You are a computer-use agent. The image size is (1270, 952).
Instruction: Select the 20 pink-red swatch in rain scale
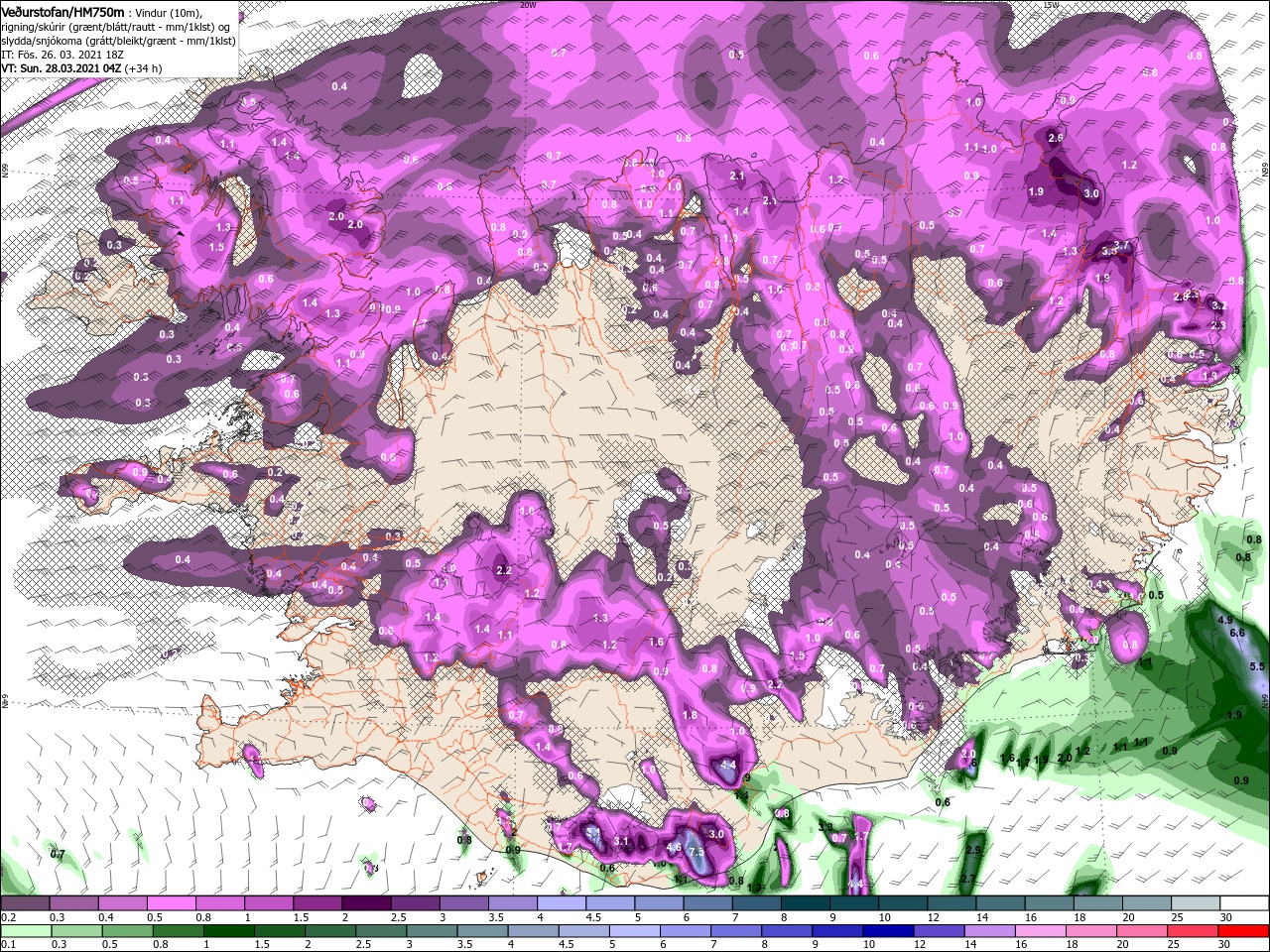(x=1141, y=930)
